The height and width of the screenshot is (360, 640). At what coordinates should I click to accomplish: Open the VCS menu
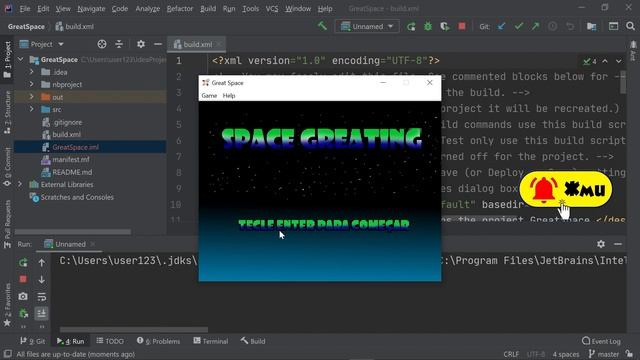click(272, 9)
